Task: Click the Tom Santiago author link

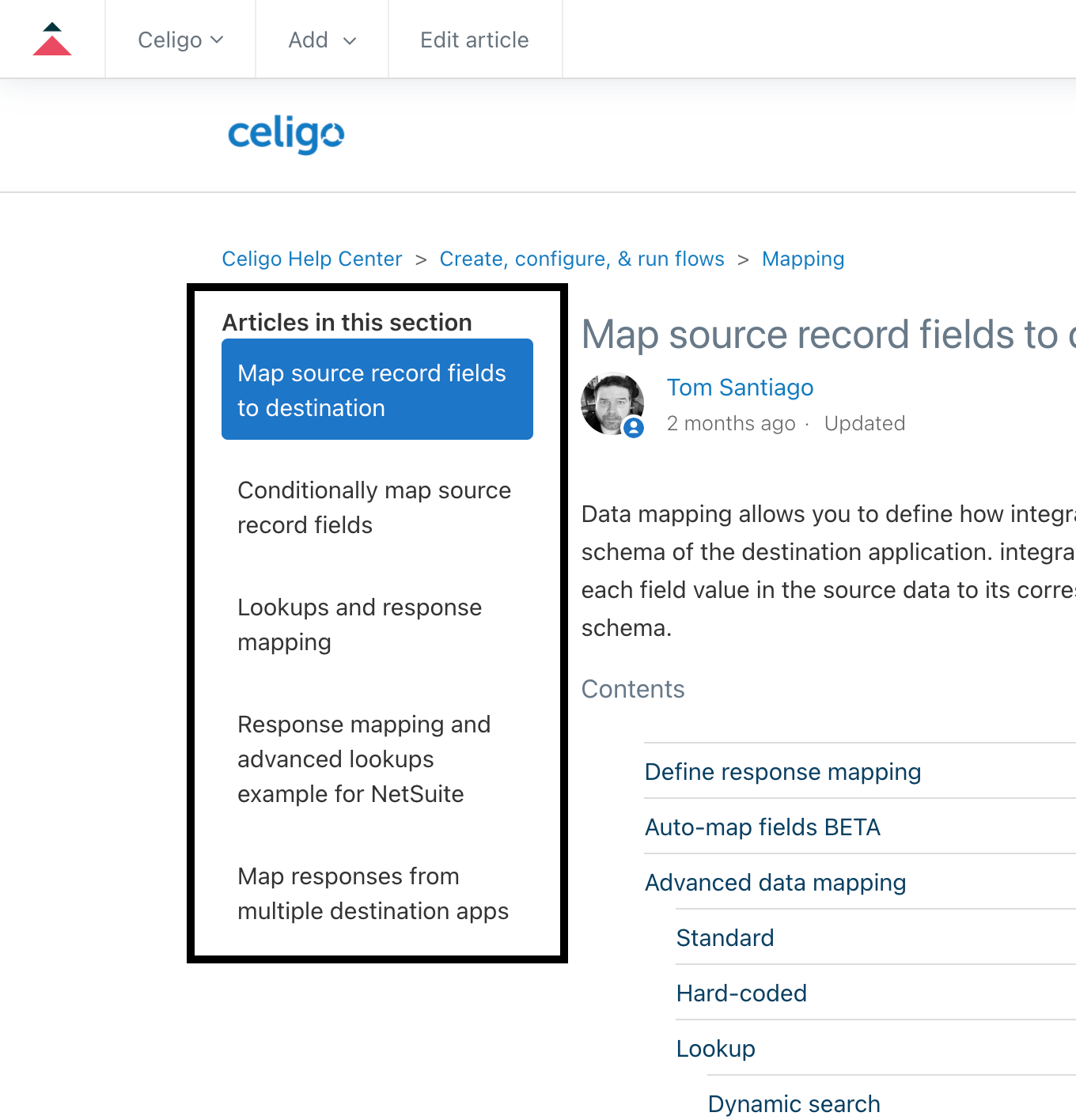Action: pos(740,388)
